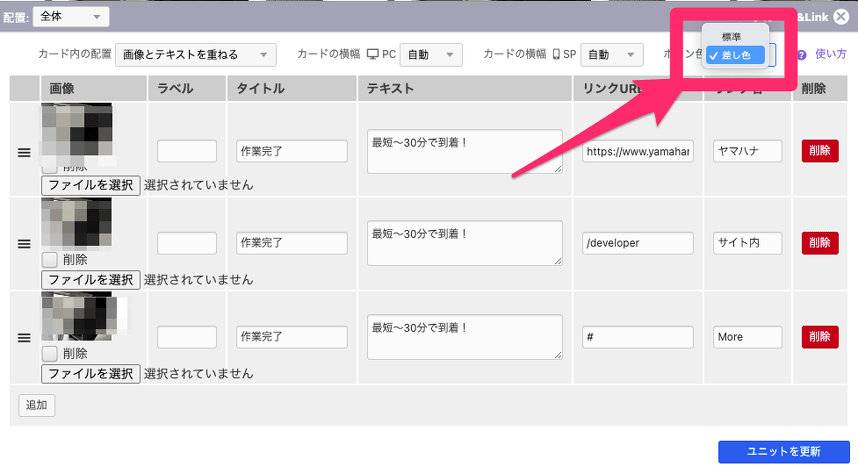Screen dimensions: 858x467
Task: Open the SP card width dropdown
Action: 612,55
